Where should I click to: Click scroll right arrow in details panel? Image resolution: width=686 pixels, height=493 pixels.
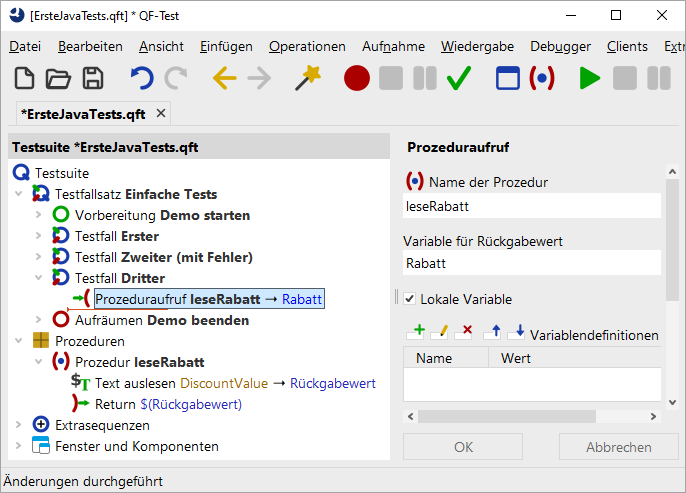653,416
